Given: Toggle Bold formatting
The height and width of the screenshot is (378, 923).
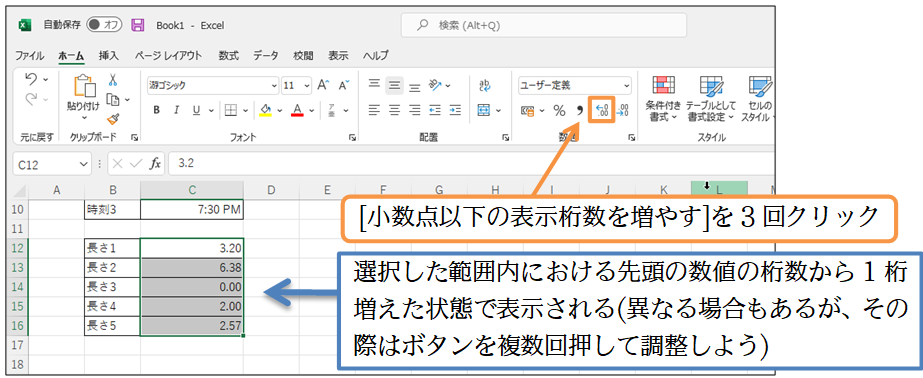Looking at the screenshot, I should point(157,110).
